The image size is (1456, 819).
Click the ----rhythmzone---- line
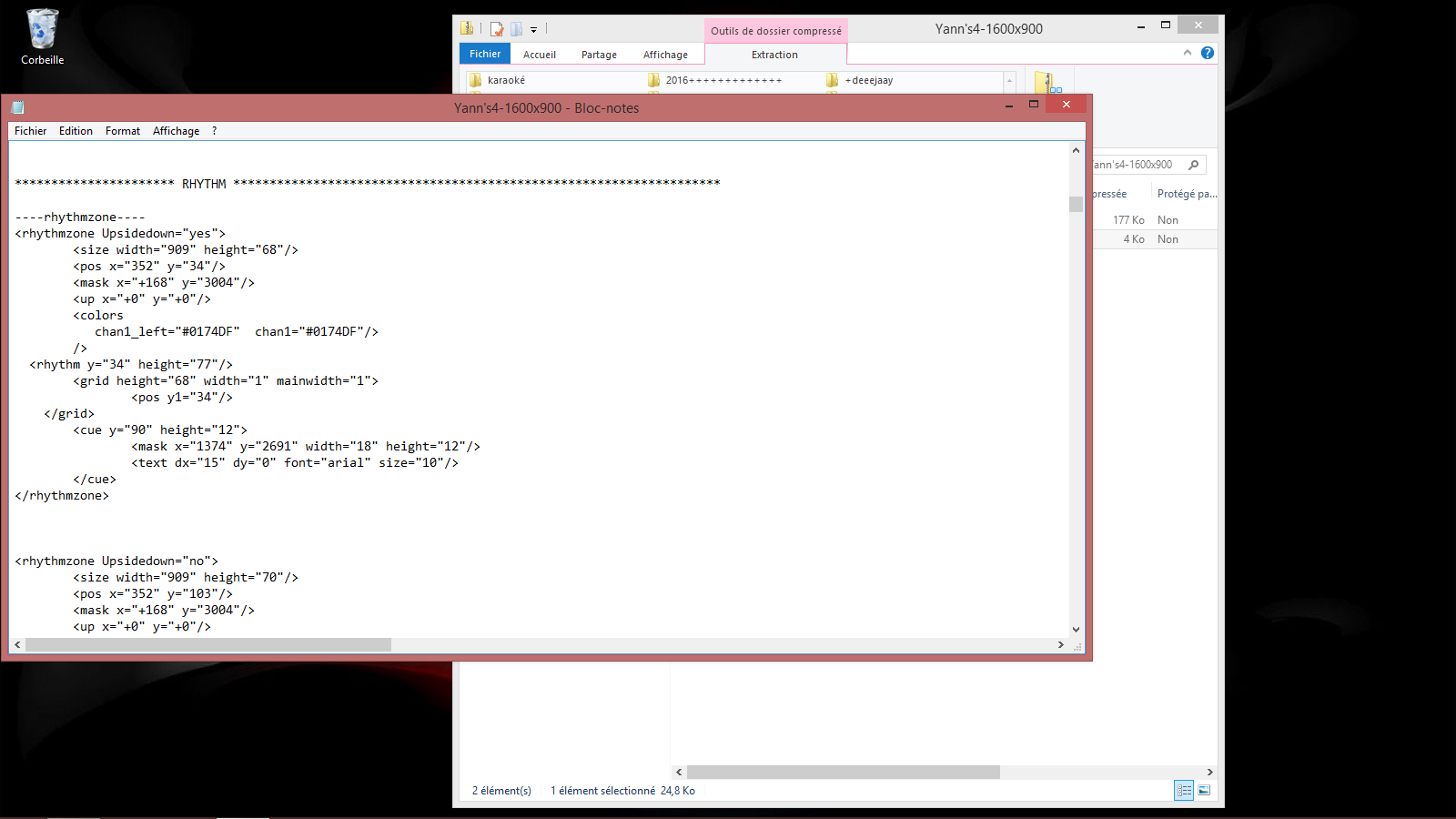coord(80,217)
